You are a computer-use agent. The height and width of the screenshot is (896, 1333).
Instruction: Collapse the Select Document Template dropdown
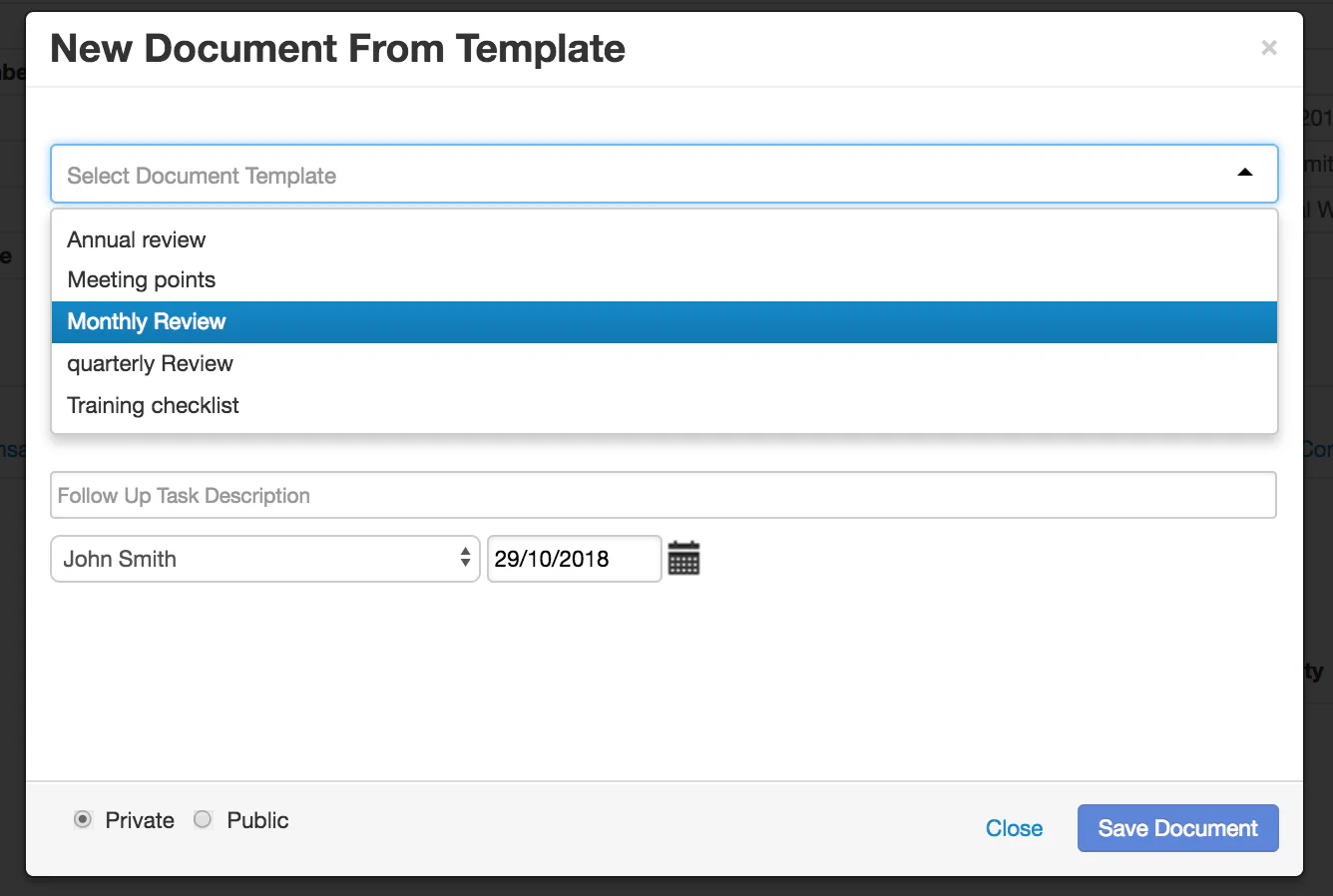click(x=1244, y=173)
